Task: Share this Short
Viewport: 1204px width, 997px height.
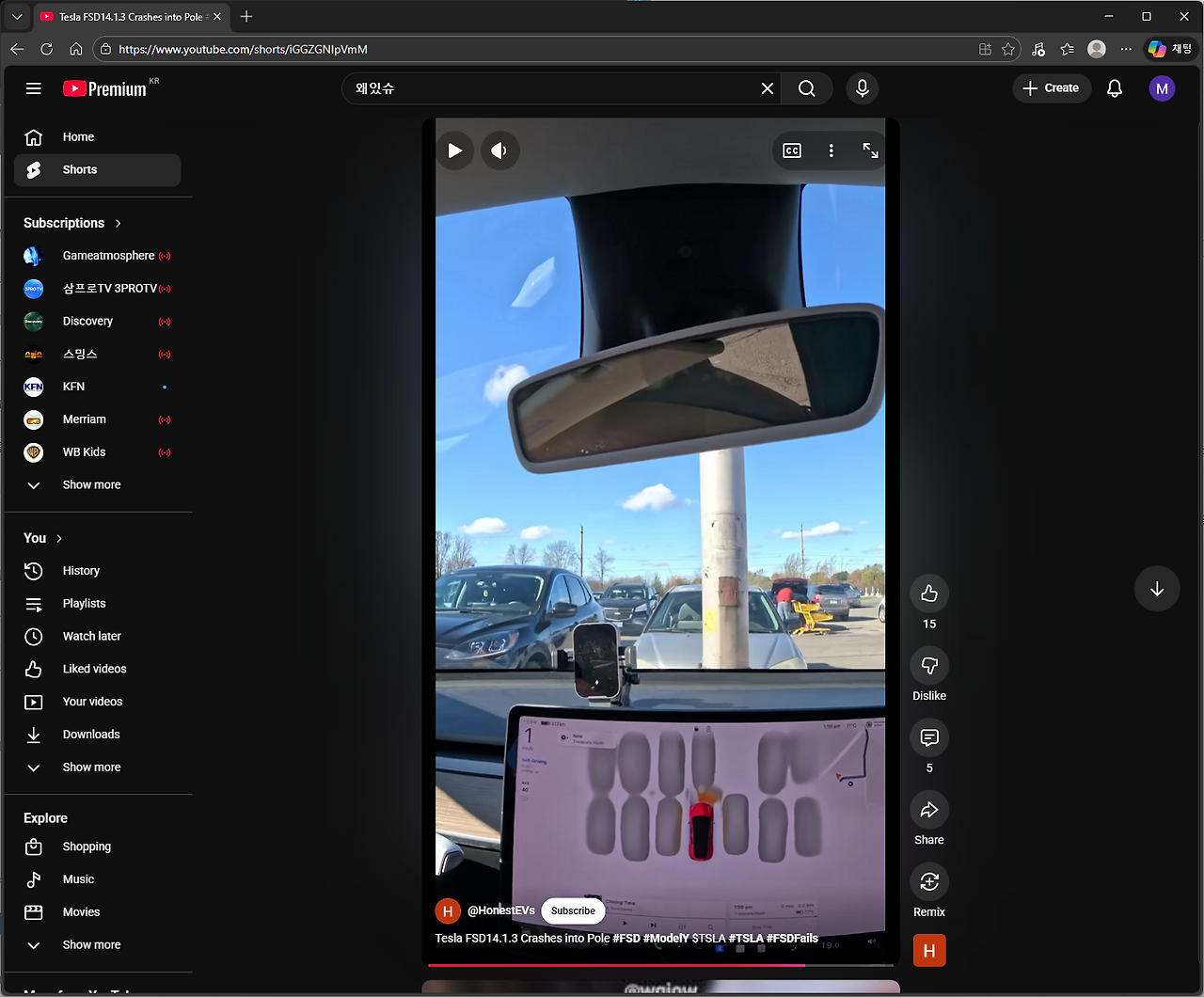Action: coord(928,809)
